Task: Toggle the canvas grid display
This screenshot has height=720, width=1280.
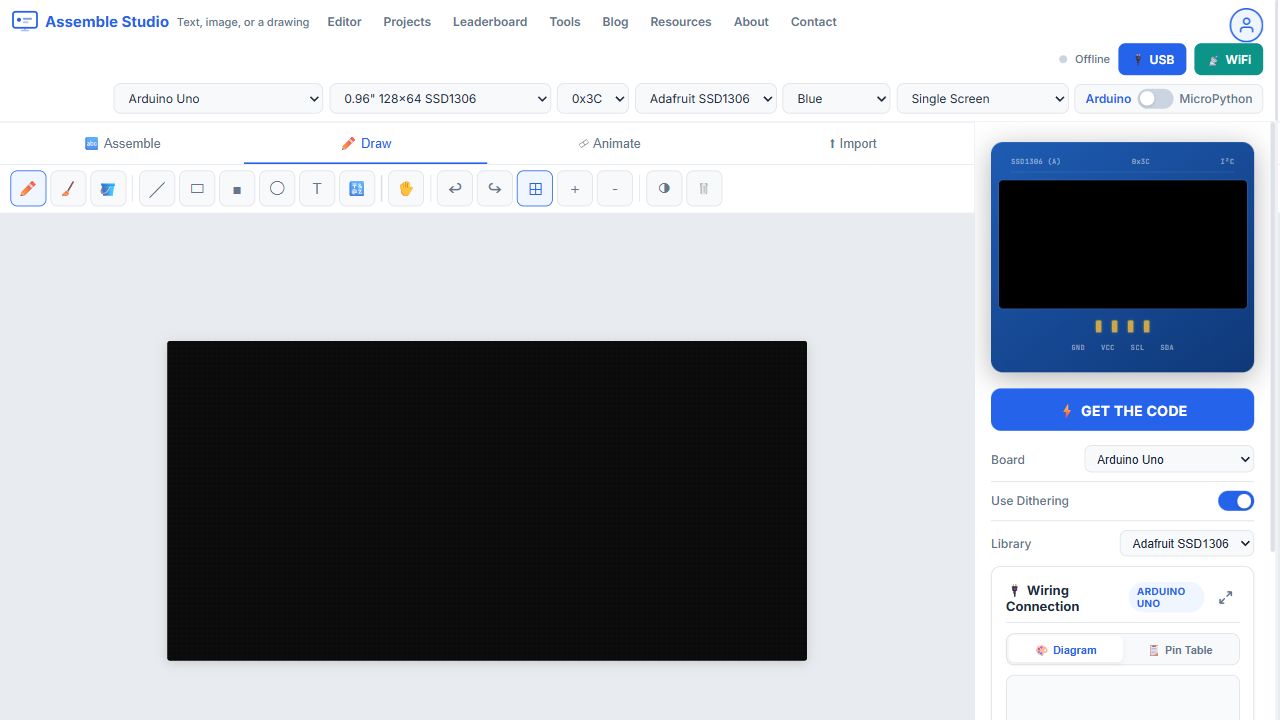Action: pos(535,188)
